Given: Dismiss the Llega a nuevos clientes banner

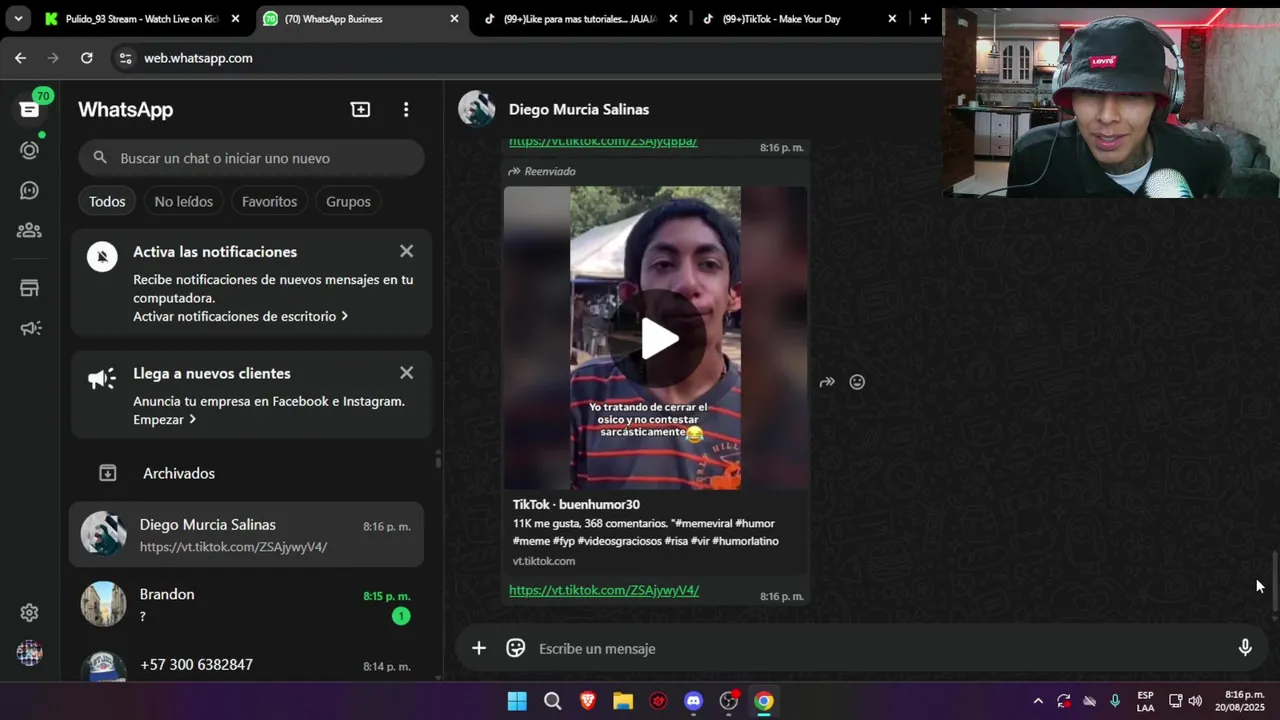Looking at the screenshot, I should (406, 372).
